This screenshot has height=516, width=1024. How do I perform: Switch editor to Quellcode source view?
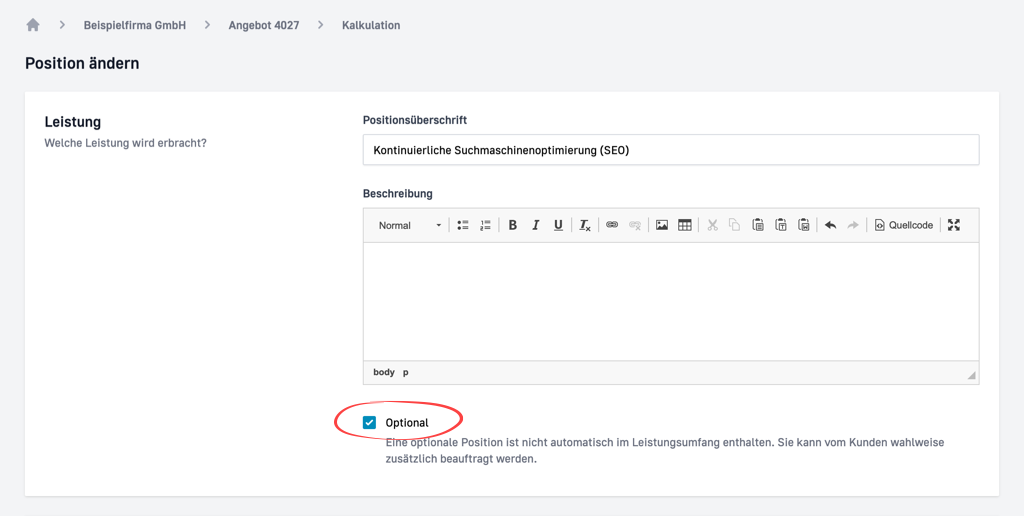click(904, 226)
